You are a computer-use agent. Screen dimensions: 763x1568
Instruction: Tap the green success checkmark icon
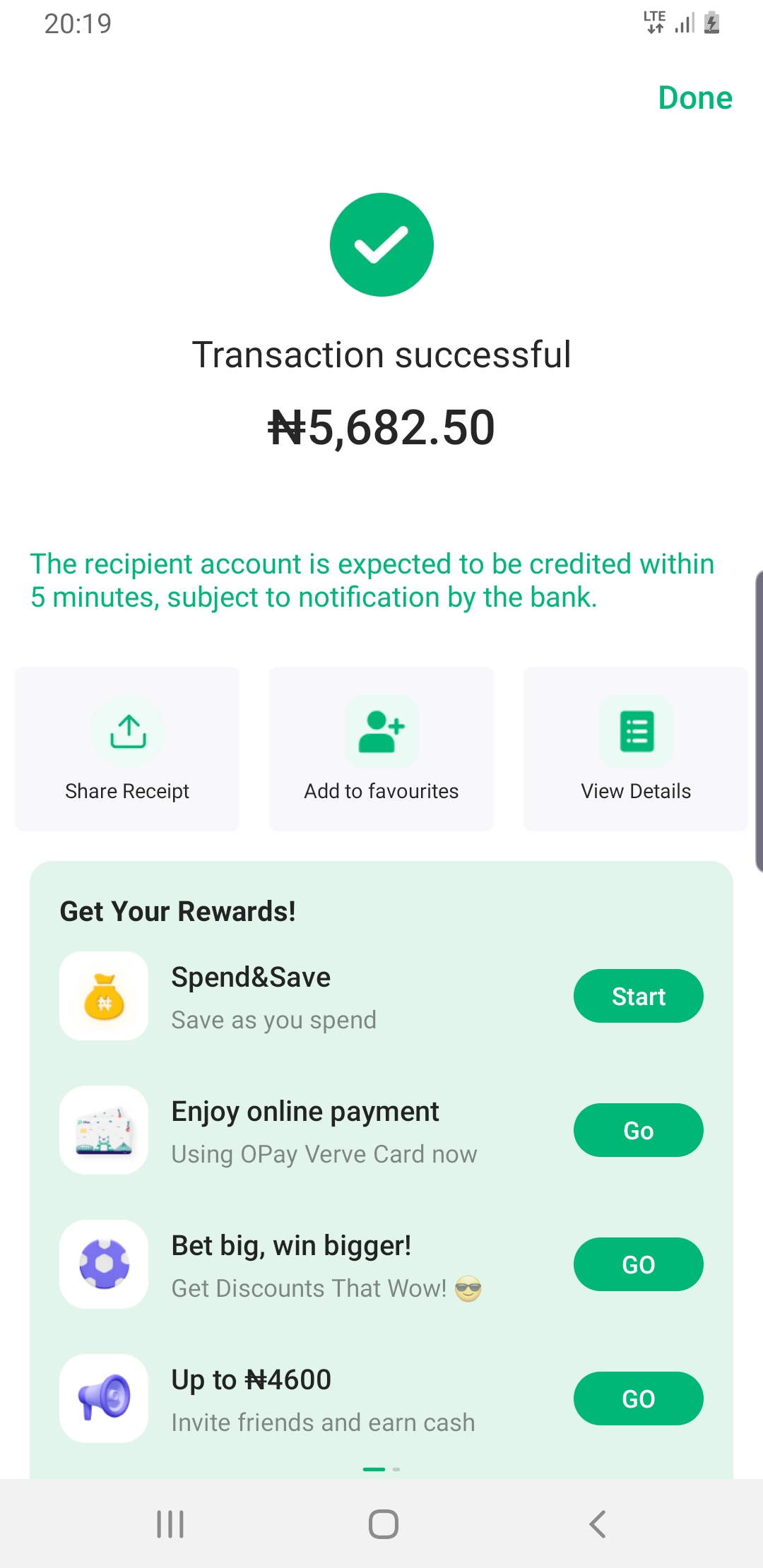click(x=381, y=244)
